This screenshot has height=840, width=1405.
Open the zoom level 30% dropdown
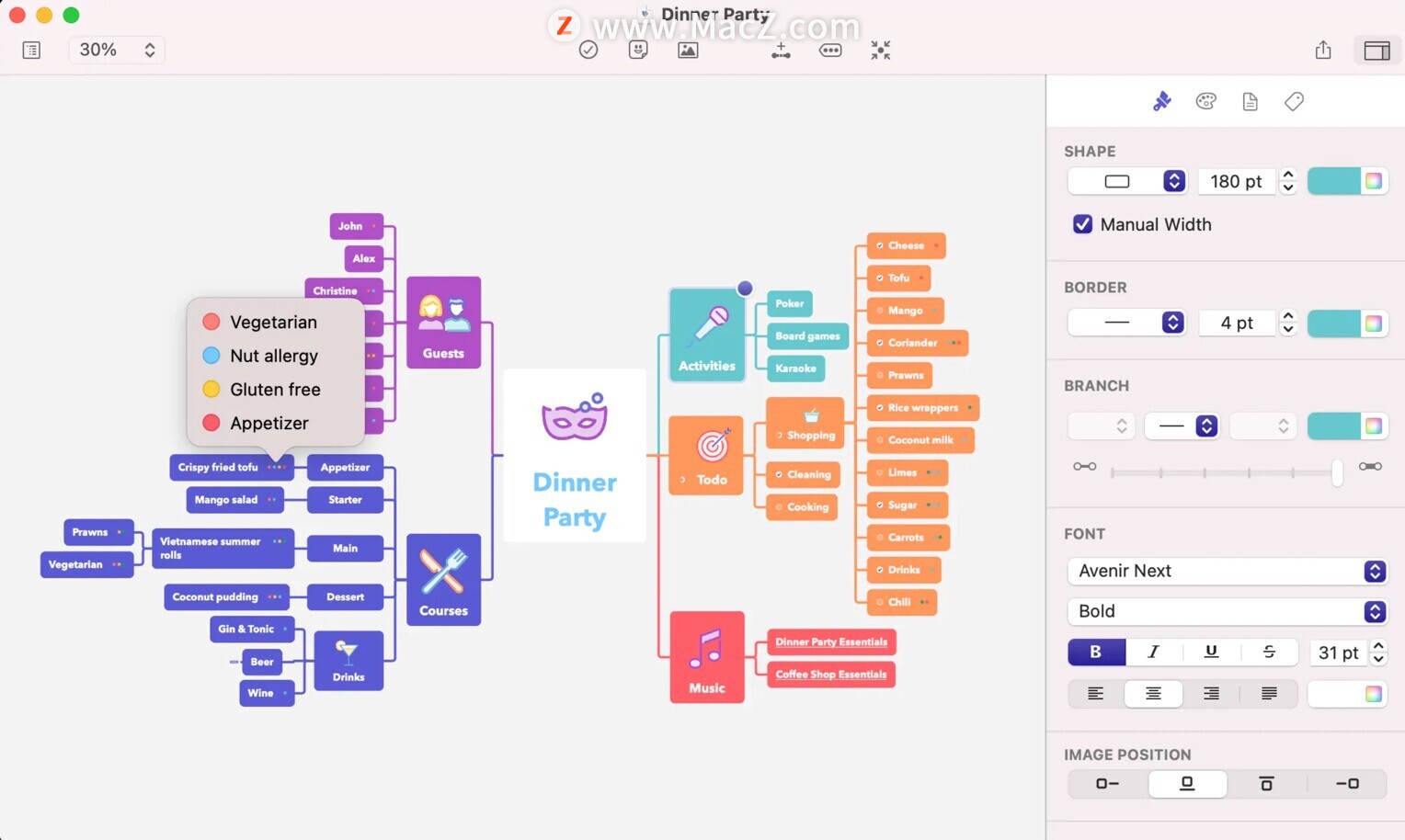tap(117, 50)
